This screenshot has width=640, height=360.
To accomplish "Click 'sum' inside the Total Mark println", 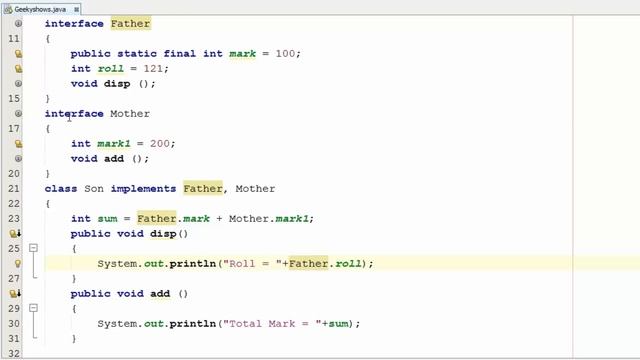I will point(338,324).
